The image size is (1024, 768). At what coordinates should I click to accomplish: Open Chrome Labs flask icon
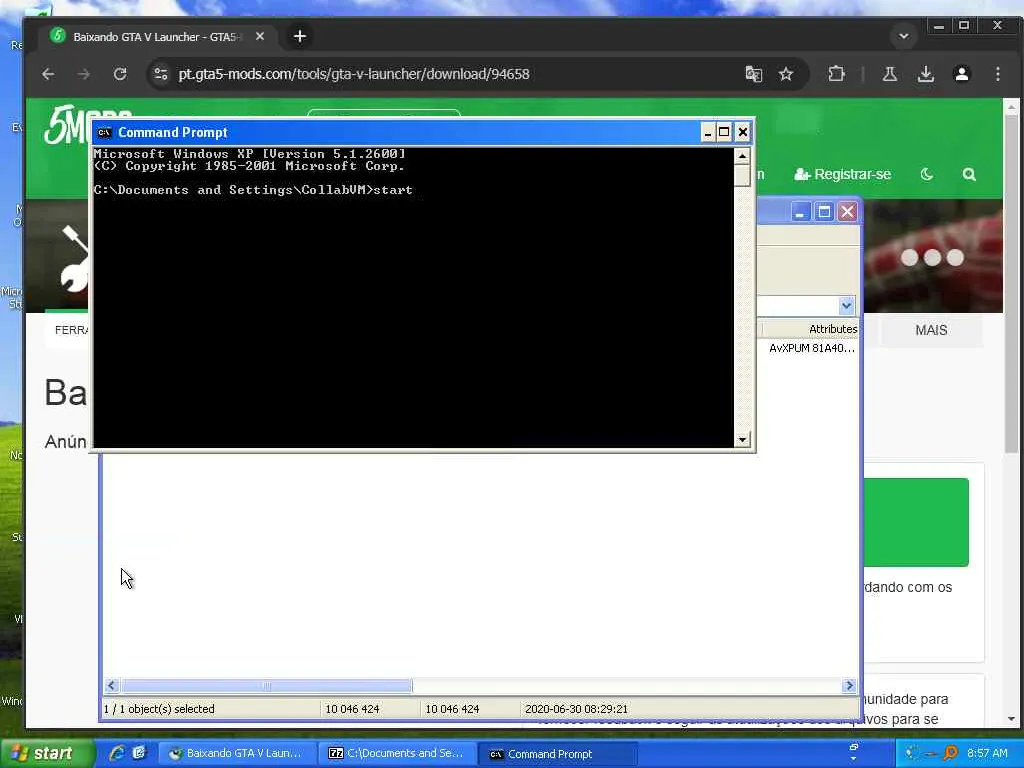(889, 74)
